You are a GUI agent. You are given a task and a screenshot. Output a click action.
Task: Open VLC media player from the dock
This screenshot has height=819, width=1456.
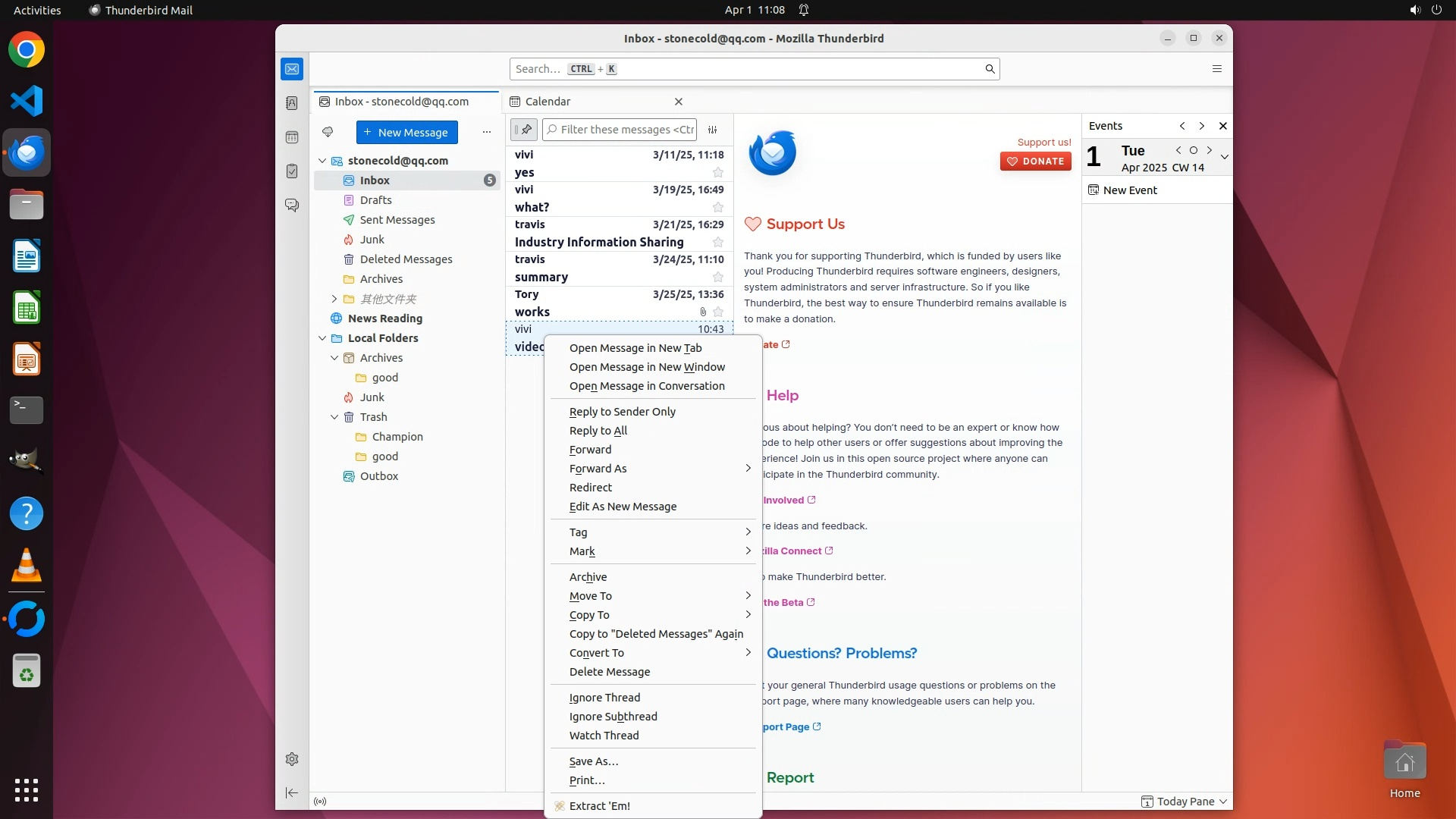coord(27,566)
